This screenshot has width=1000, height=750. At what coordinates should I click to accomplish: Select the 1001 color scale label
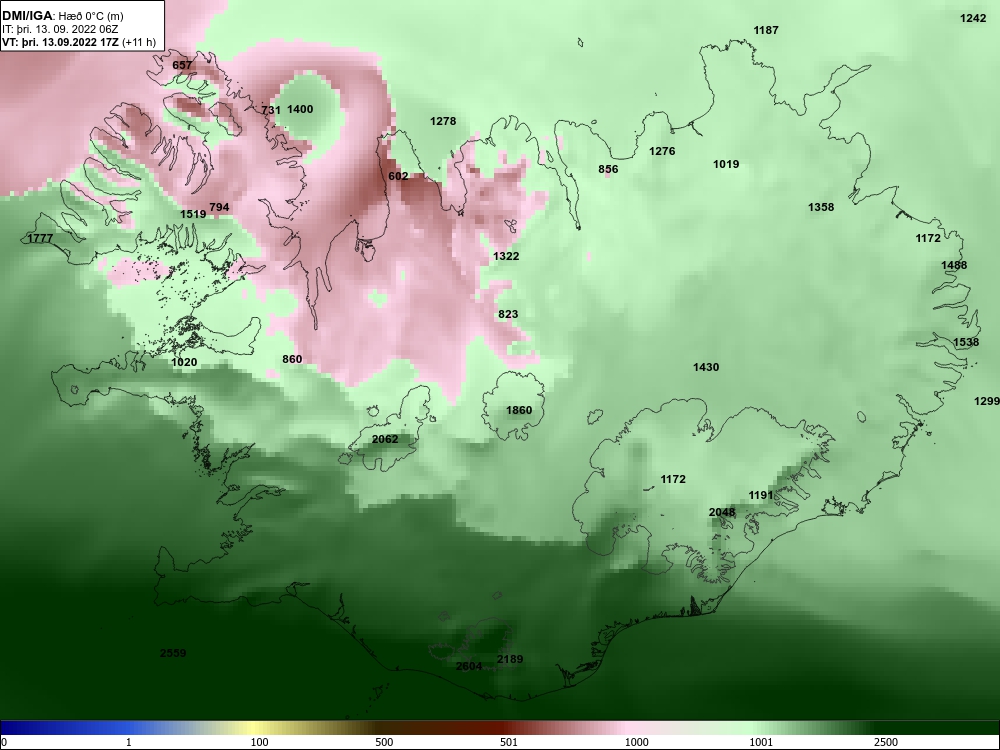click(x=761, y=742)
